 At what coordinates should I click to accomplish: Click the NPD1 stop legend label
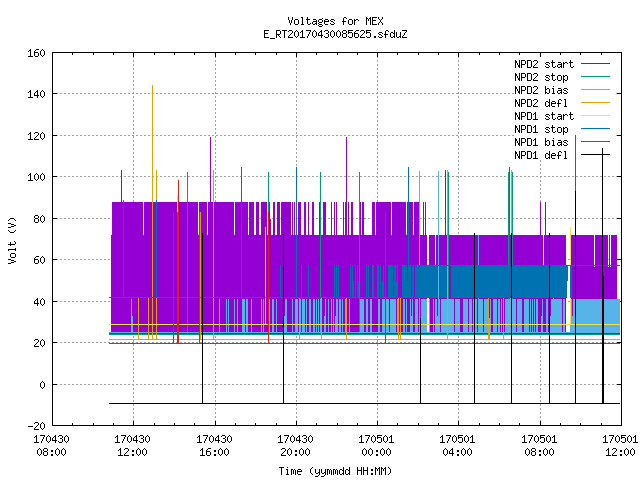coord(541,129)
